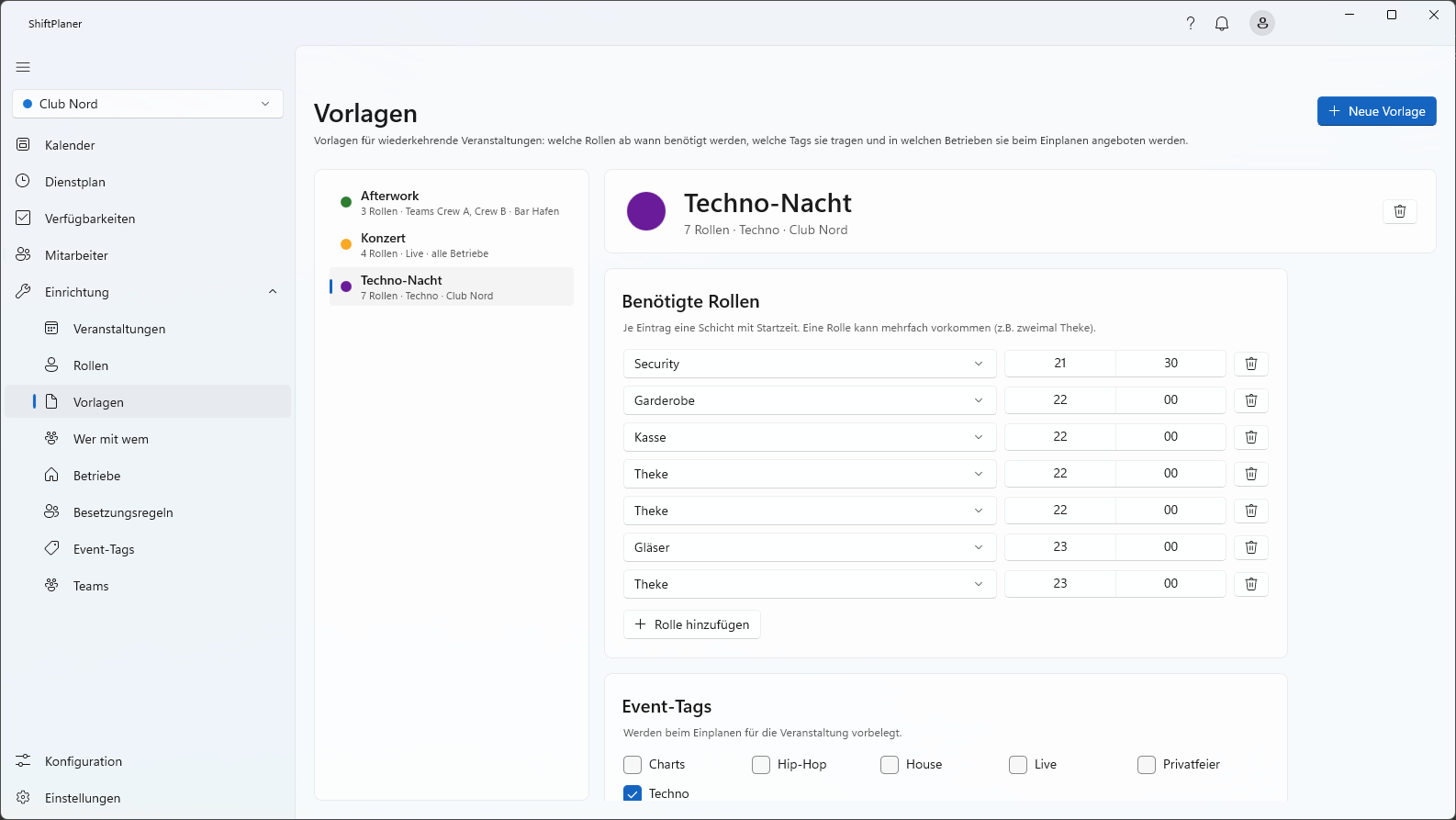Open the Garderobe role dropdown
Viewport: 1456px width, 820px height.
click(x=810, y=400)
